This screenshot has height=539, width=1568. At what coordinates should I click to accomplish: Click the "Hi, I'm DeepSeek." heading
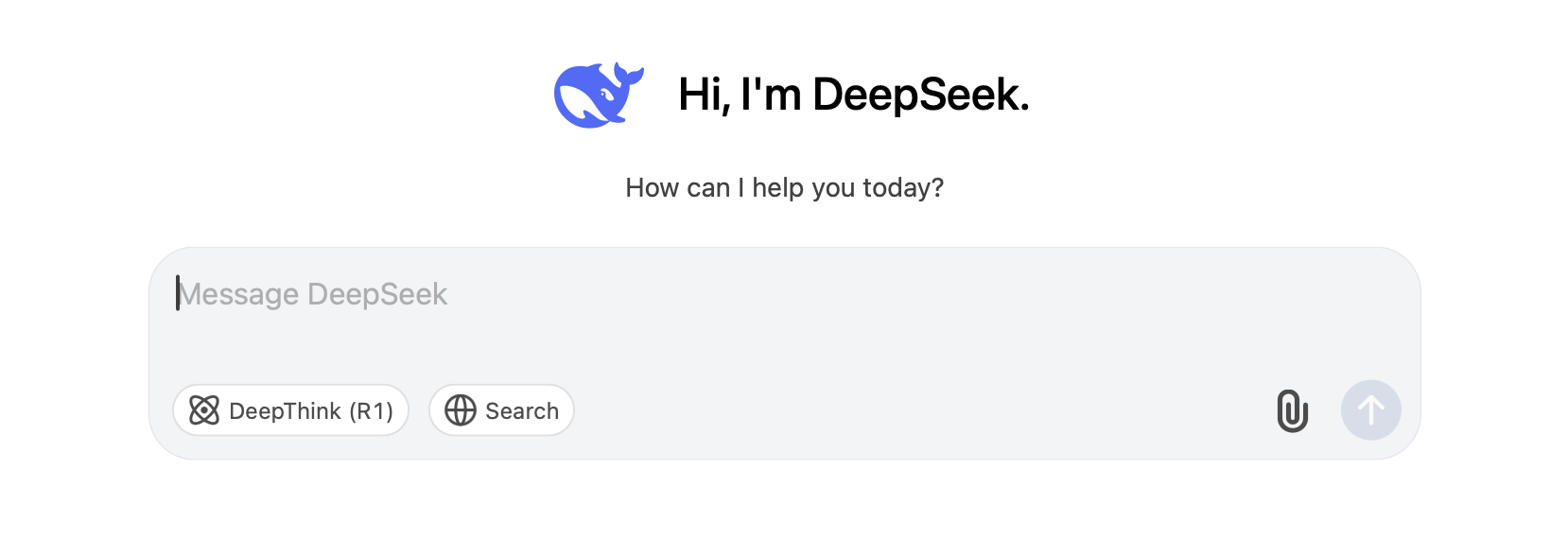click(853, 95)
